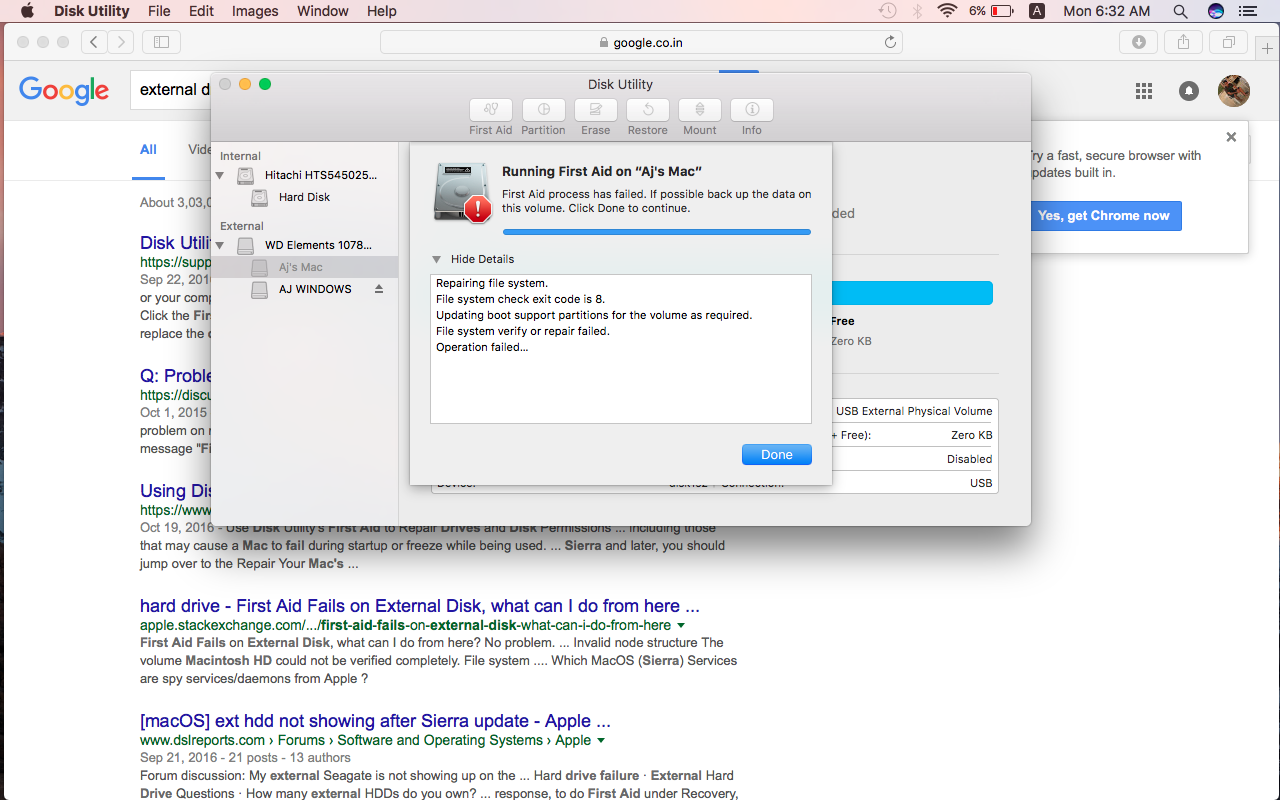
Task: Click Yes, get Chrome now button
Action: pos(1105,216)
